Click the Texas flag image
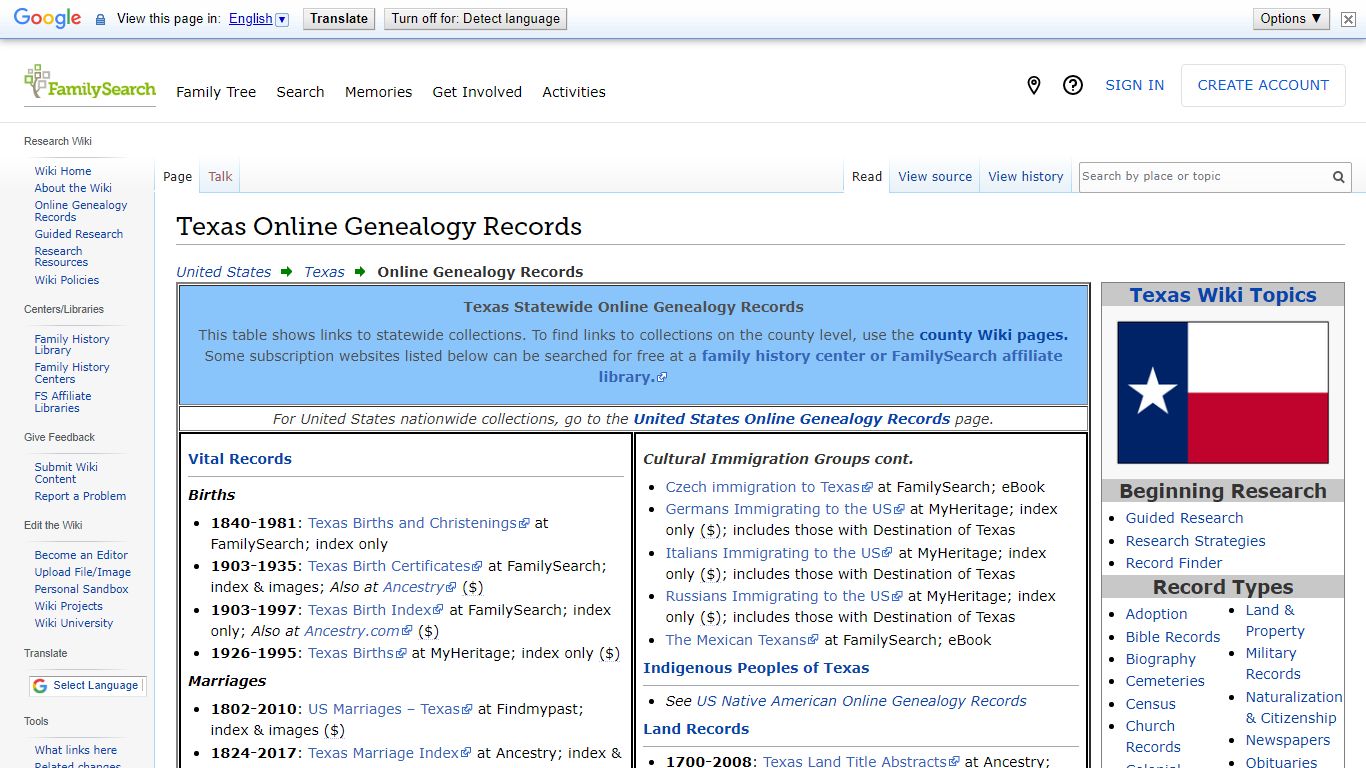The image size is (1366, 768). [x=1222, y=392]
